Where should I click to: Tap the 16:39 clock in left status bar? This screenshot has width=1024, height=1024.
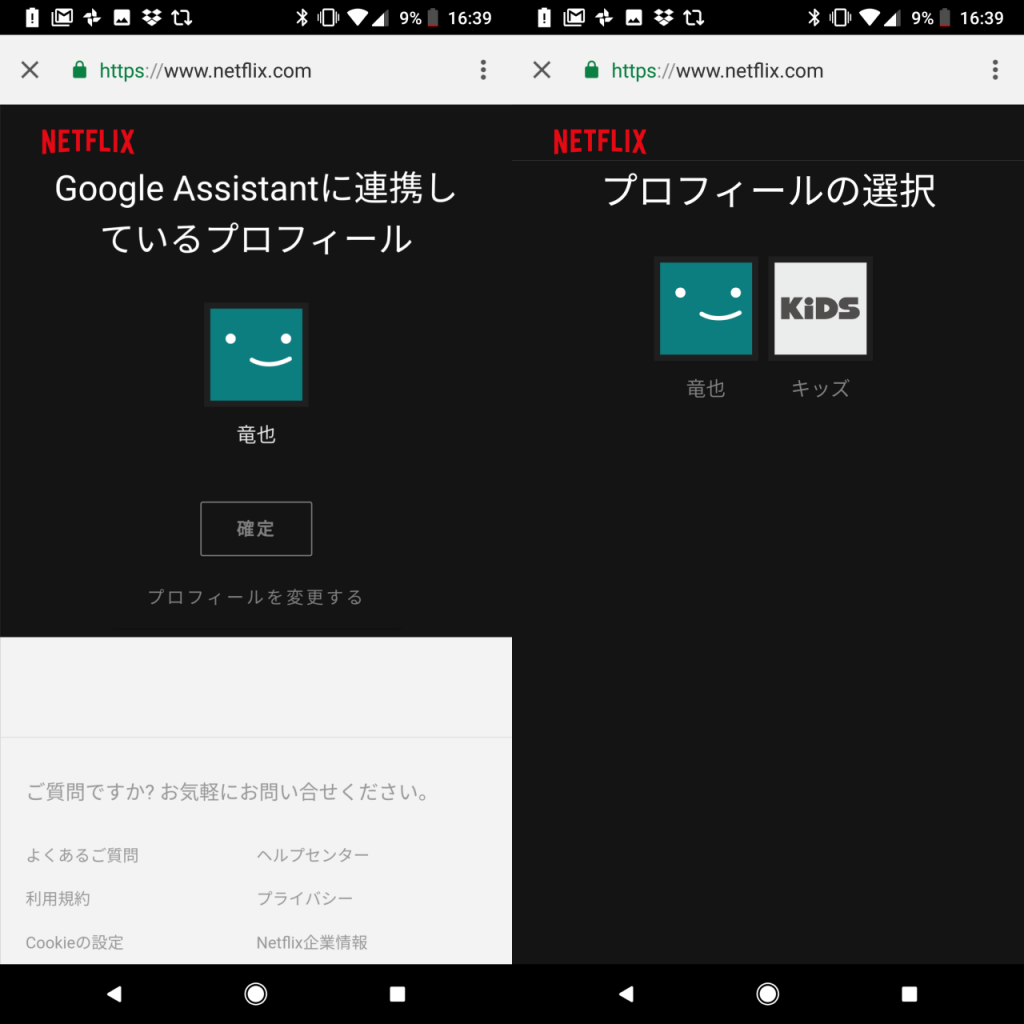(x=470, y=18)
